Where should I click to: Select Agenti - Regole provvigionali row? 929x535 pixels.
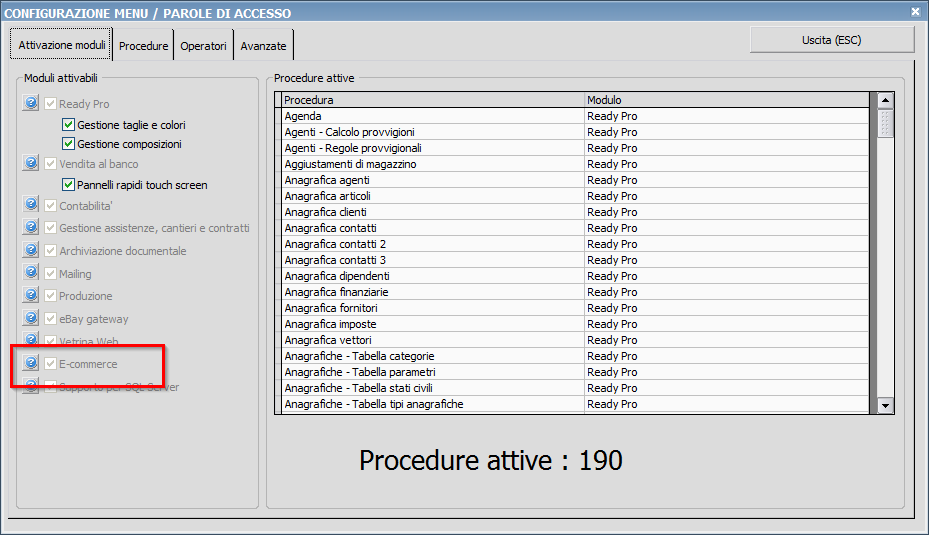[x=575, y=148]
